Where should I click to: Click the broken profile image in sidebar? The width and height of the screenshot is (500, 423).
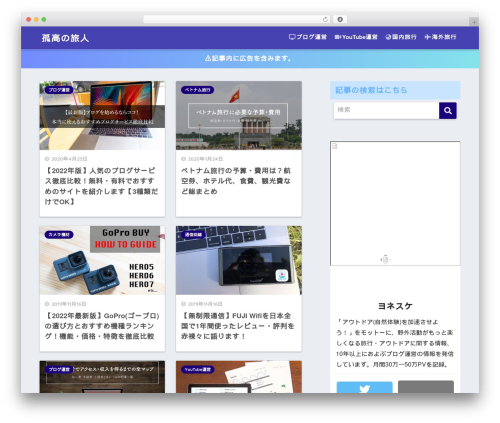point(395,203)
